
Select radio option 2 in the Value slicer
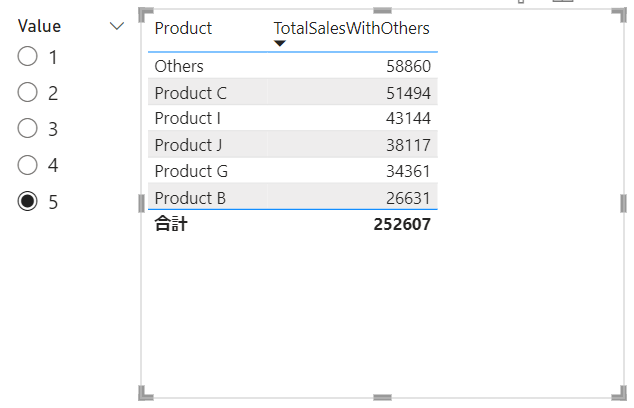coord(28,93)
